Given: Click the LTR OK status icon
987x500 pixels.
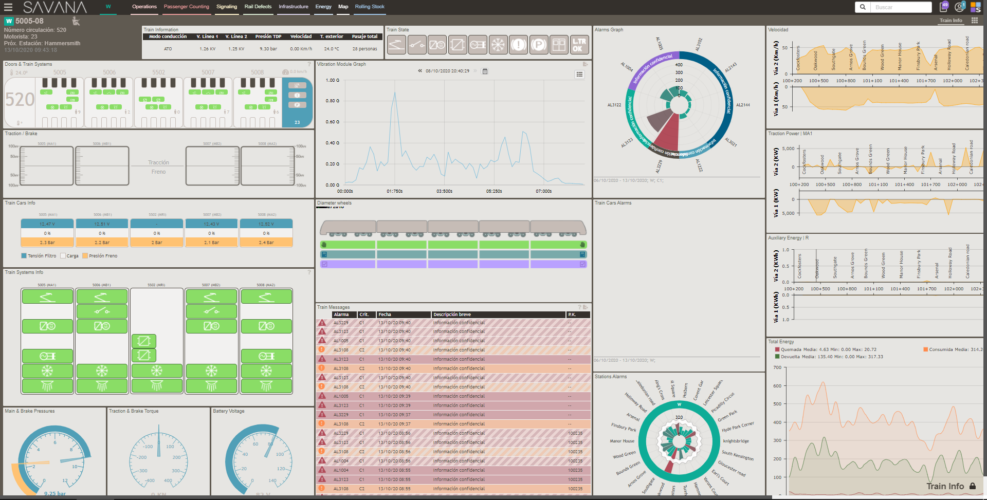Looking at the screenshot, I should (579, 45).
